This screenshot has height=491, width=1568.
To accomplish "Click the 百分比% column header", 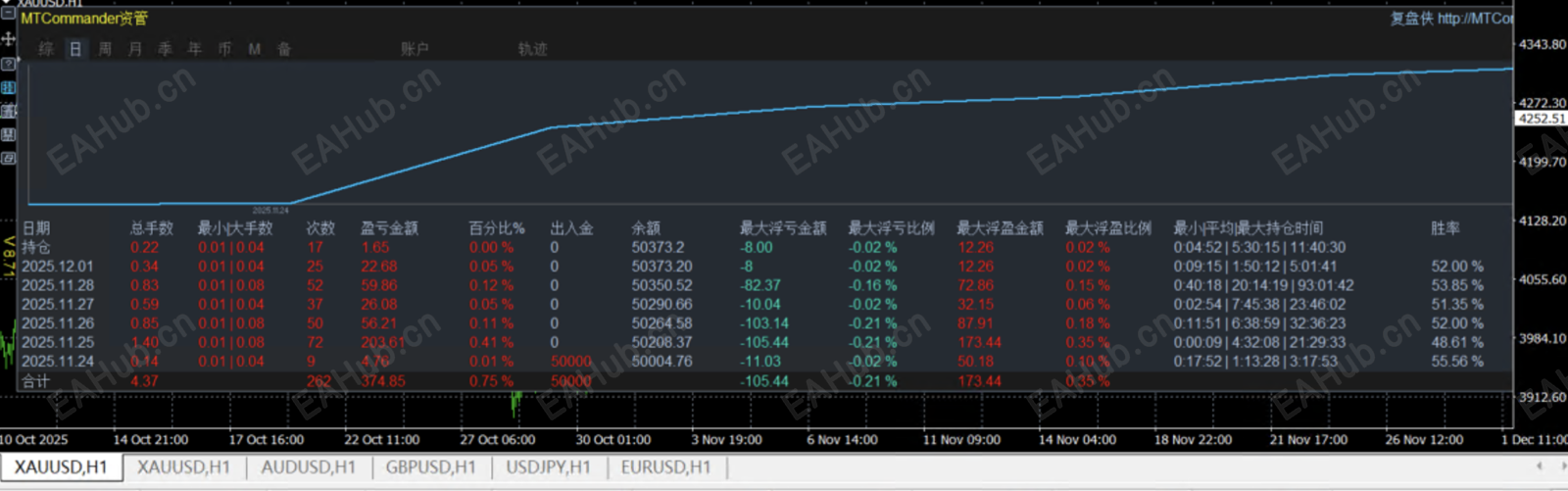I will pos(497,228).
